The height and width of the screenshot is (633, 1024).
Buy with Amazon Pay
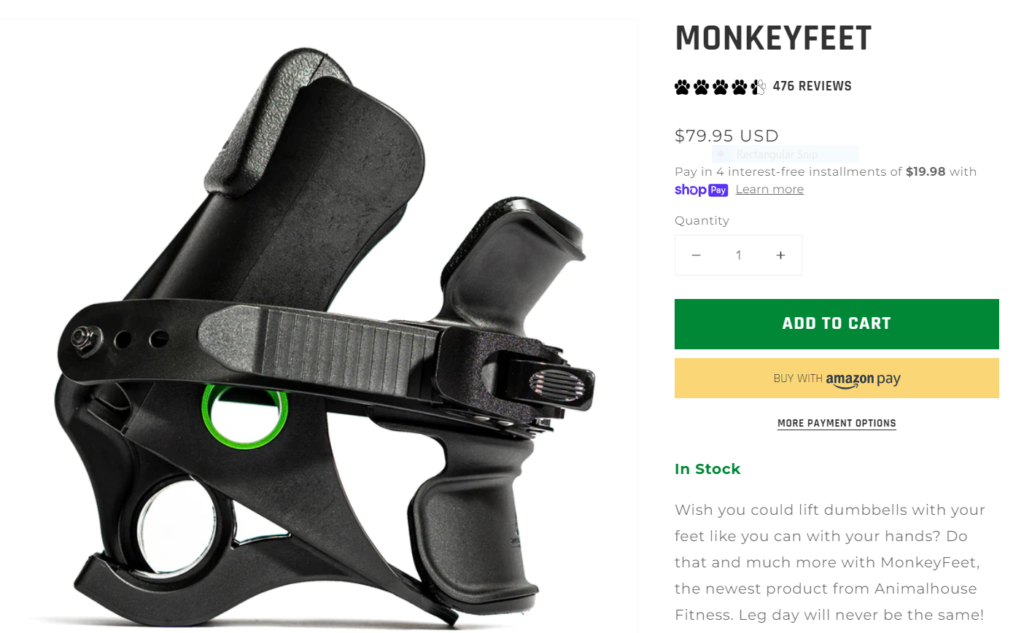837,378
